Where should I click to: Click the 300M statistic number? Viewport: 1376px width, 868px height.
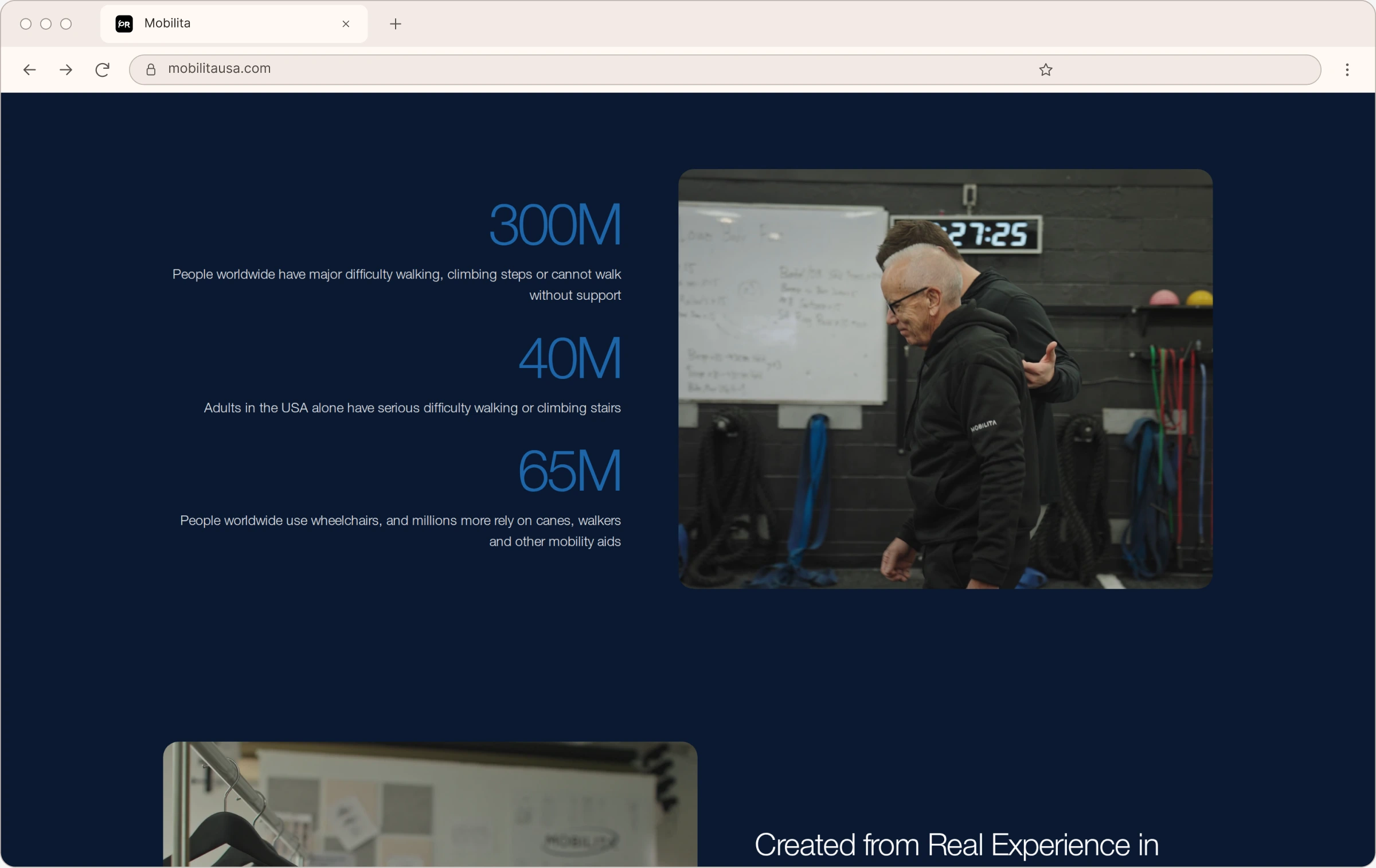point(554,224)
